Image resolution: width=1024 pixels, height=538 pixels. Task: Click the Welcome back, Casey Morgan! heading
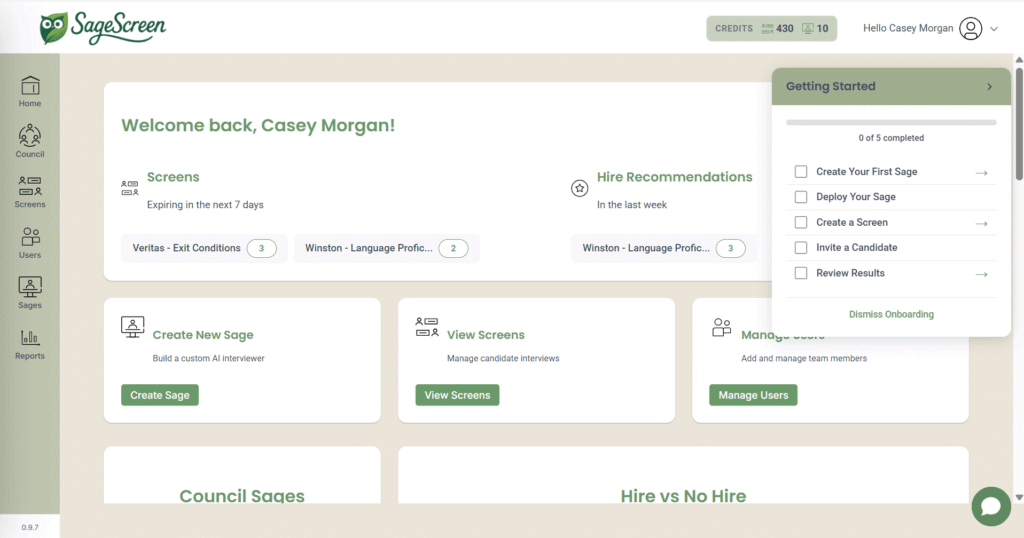click(x=258, y=125)
